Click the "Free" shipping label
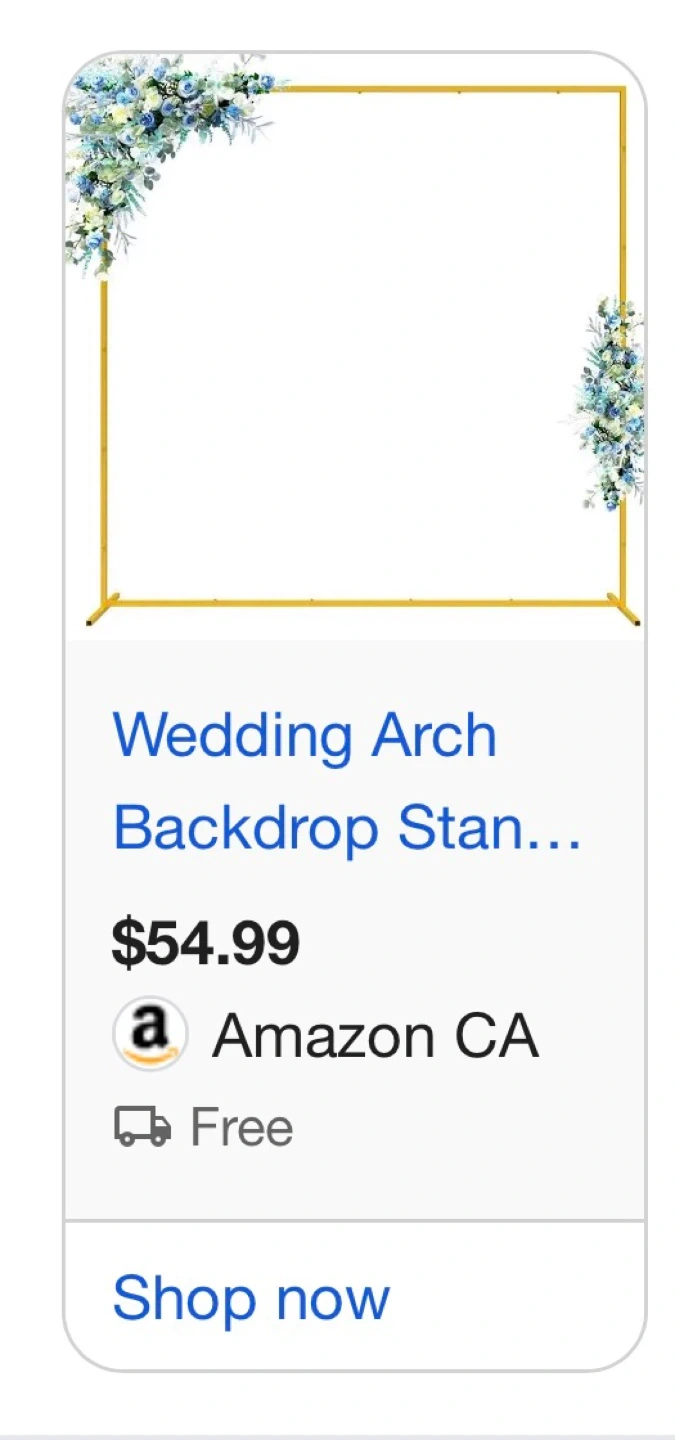Viewport: 675px width, 1440px height. tap(241, 1128)
